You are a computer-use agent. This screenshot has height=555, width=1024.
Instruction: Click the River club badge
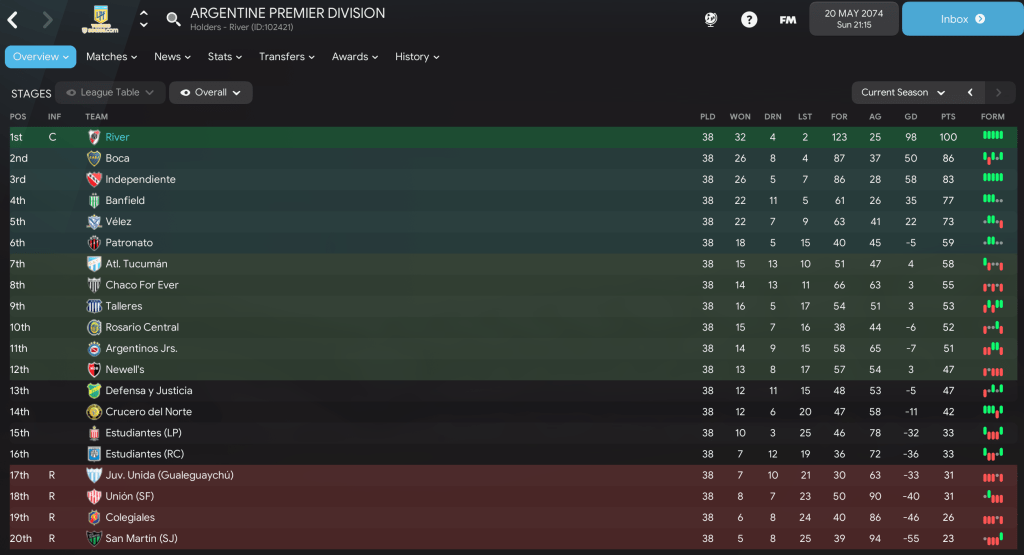click(x=94, y=137)
